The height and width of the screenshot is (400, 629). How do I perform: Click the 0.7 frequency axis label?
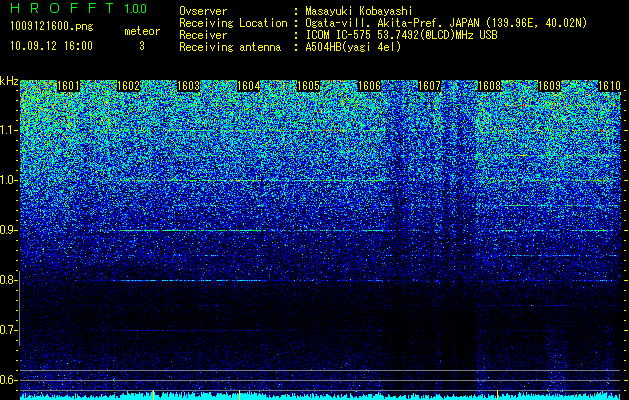tap(8, 330)
